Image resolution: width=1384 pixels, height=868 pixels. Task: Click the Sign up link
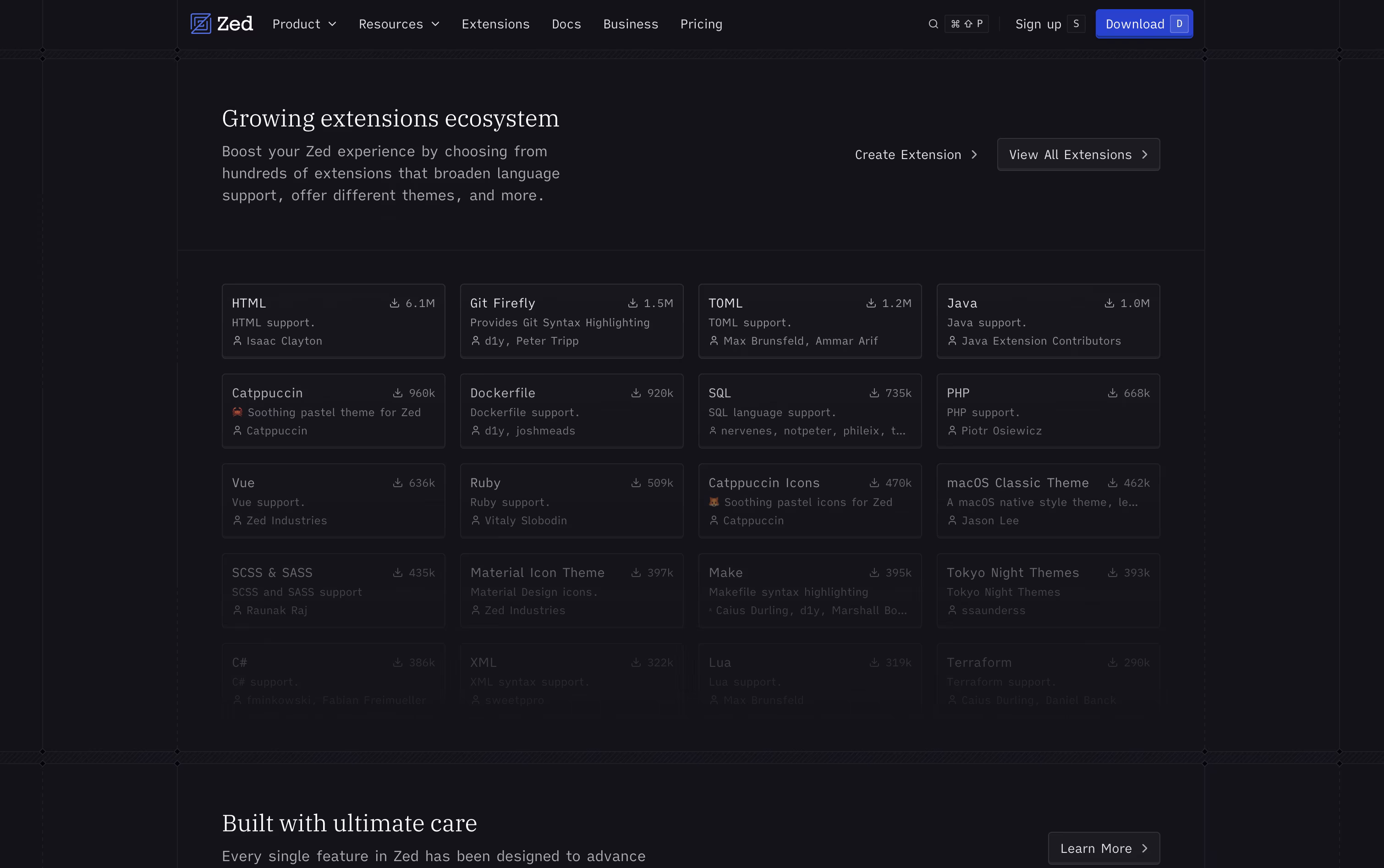1038,24
